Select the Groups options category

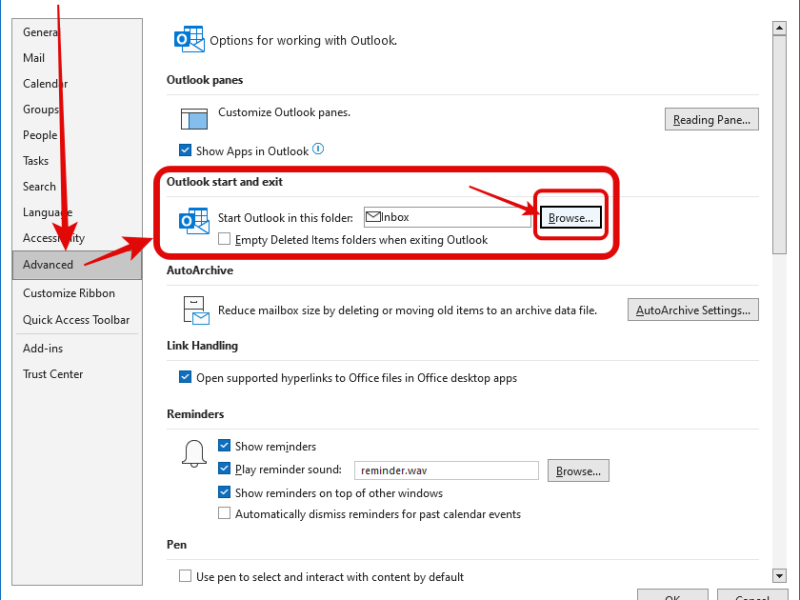77,109
